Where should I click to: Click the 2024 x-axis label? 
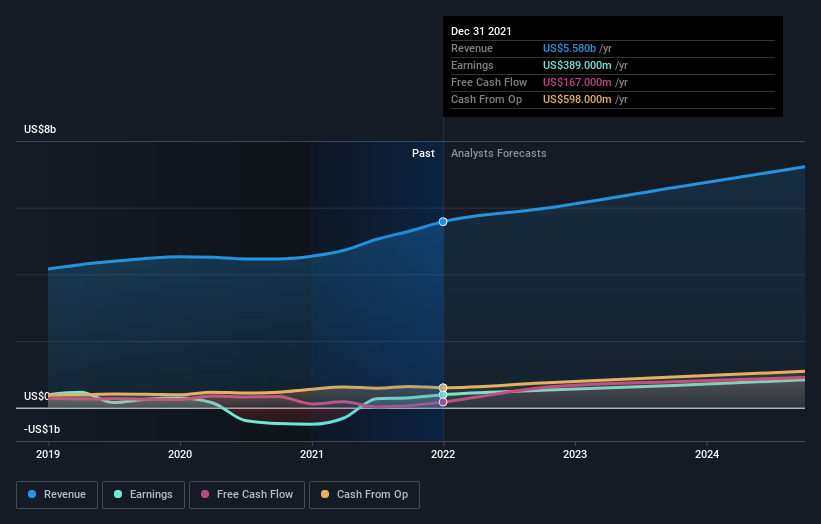(x=707, y=454)
